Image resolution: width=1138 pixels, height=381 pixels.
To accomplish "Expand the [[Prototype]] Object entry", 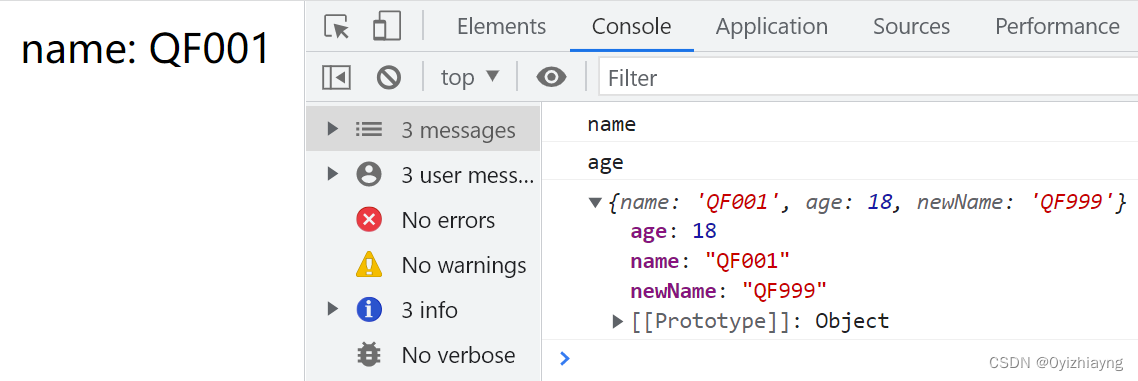I will [751, 321].
